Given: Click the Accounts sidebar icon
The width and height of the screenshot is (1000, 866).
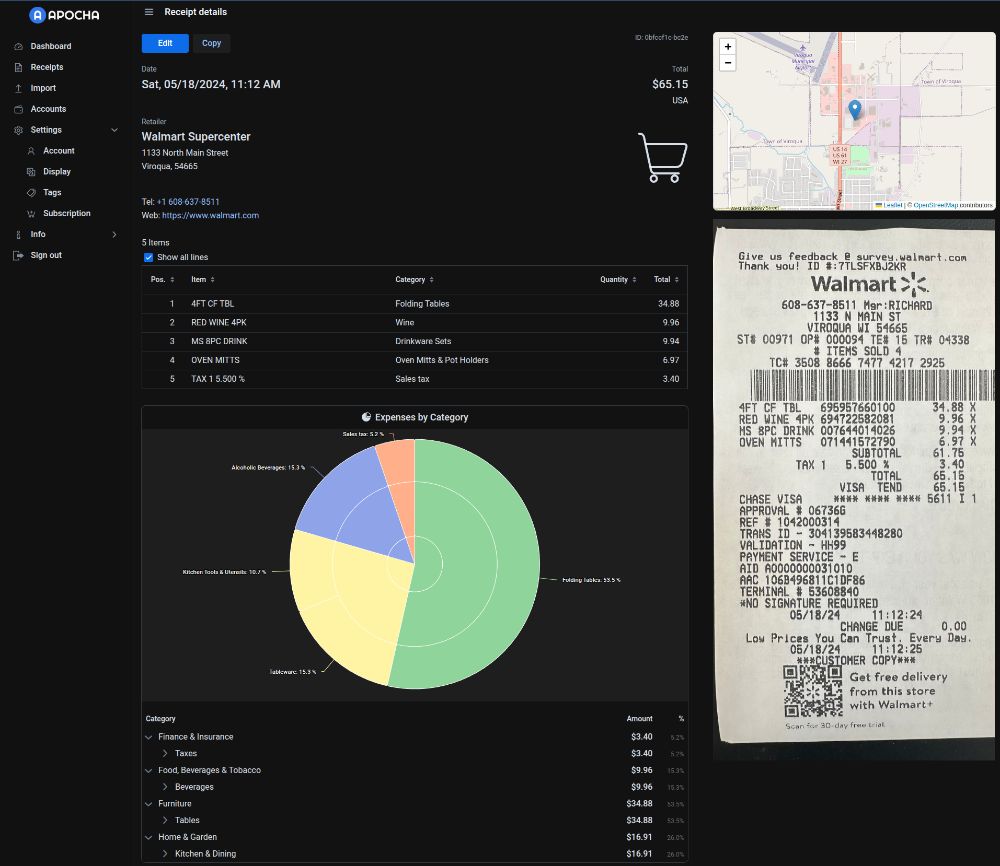Looking at the screenshot, I should click(x=18, y=109).
